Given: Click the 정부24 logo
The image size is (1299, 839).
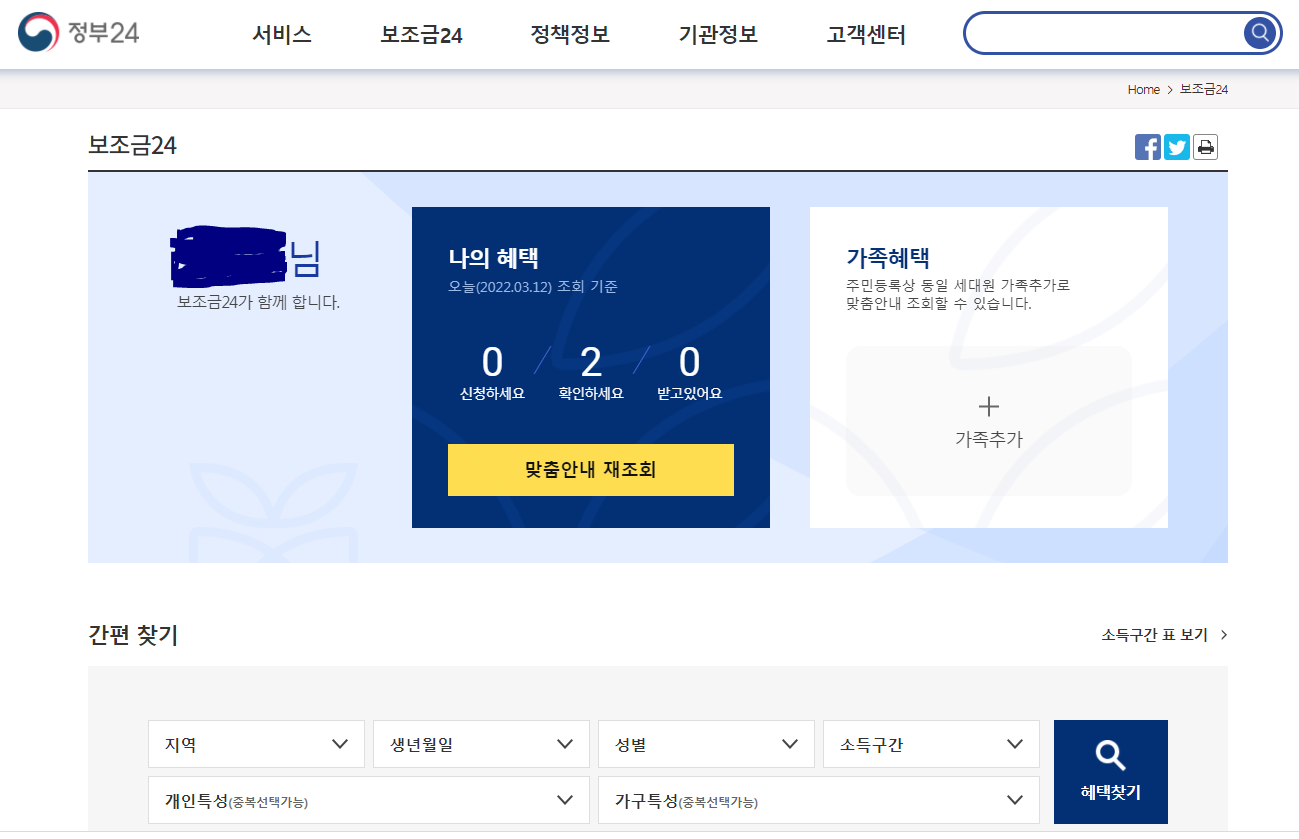Looking at the screenshot, I should (x=79, y=33).
